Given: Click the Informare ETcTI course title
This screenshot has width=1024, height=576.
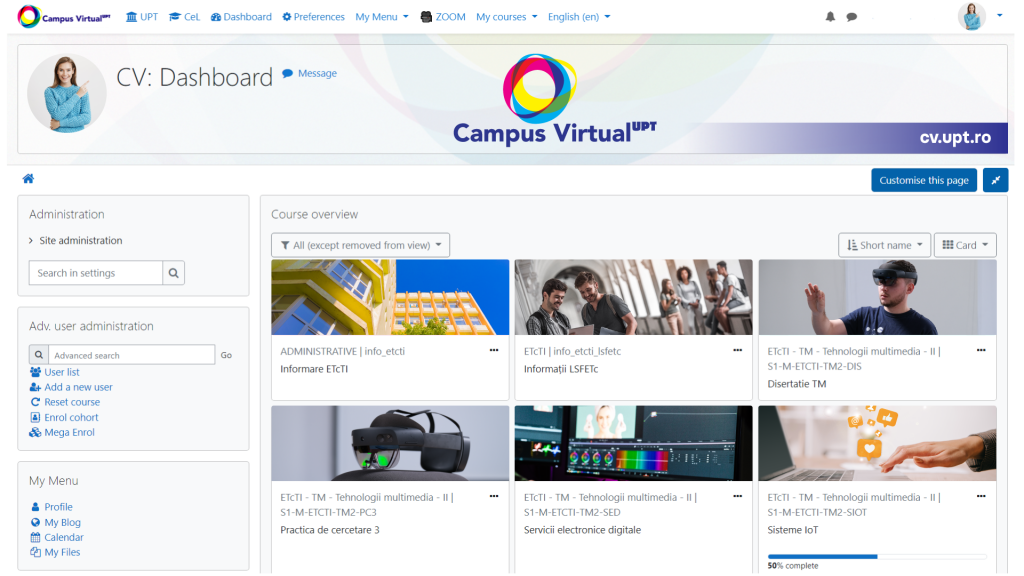Looking at the screenshot, I should pos(314,369).
